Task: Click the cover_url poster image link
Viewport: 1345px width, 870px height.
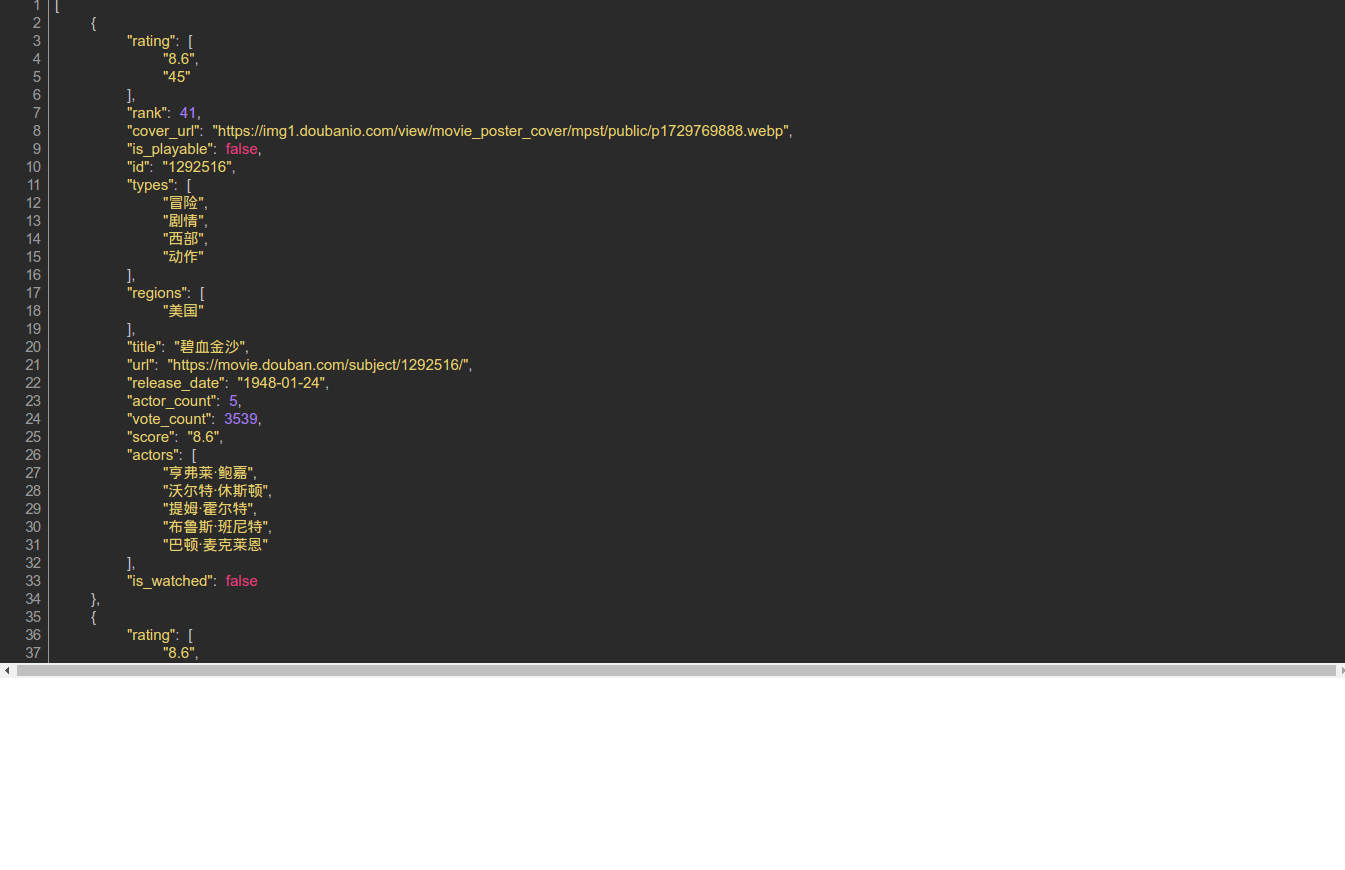Action: click(501, 131)
